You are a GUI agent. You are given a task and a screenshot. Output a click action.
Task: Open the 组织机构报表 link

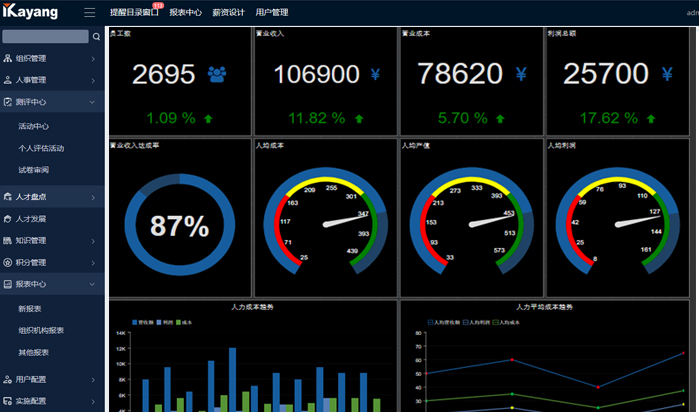click(x=41, y=330)
